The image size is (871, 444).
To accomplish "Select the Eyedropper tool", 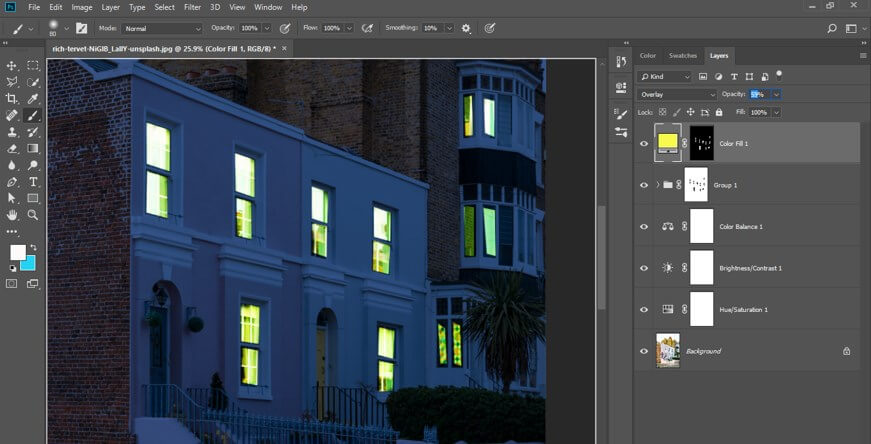I will (33, 99).
